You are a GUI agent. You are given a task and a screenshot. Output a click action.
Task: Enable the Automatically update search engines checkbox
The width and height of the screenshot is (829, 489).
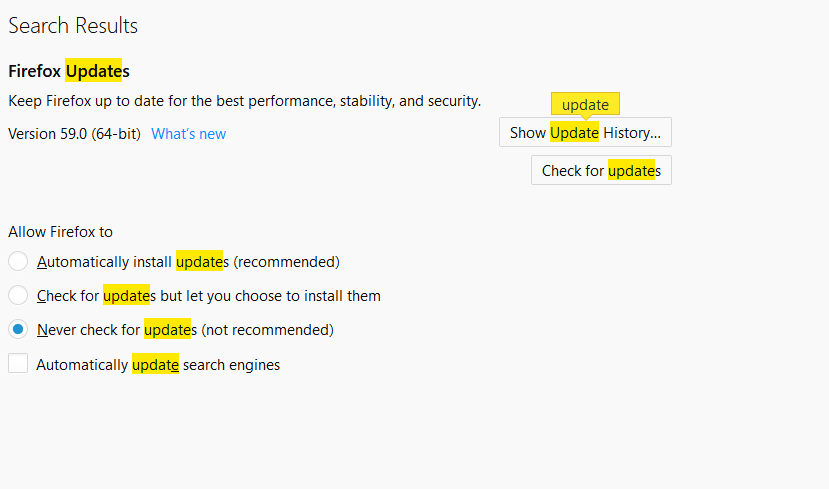coord(18,364)
